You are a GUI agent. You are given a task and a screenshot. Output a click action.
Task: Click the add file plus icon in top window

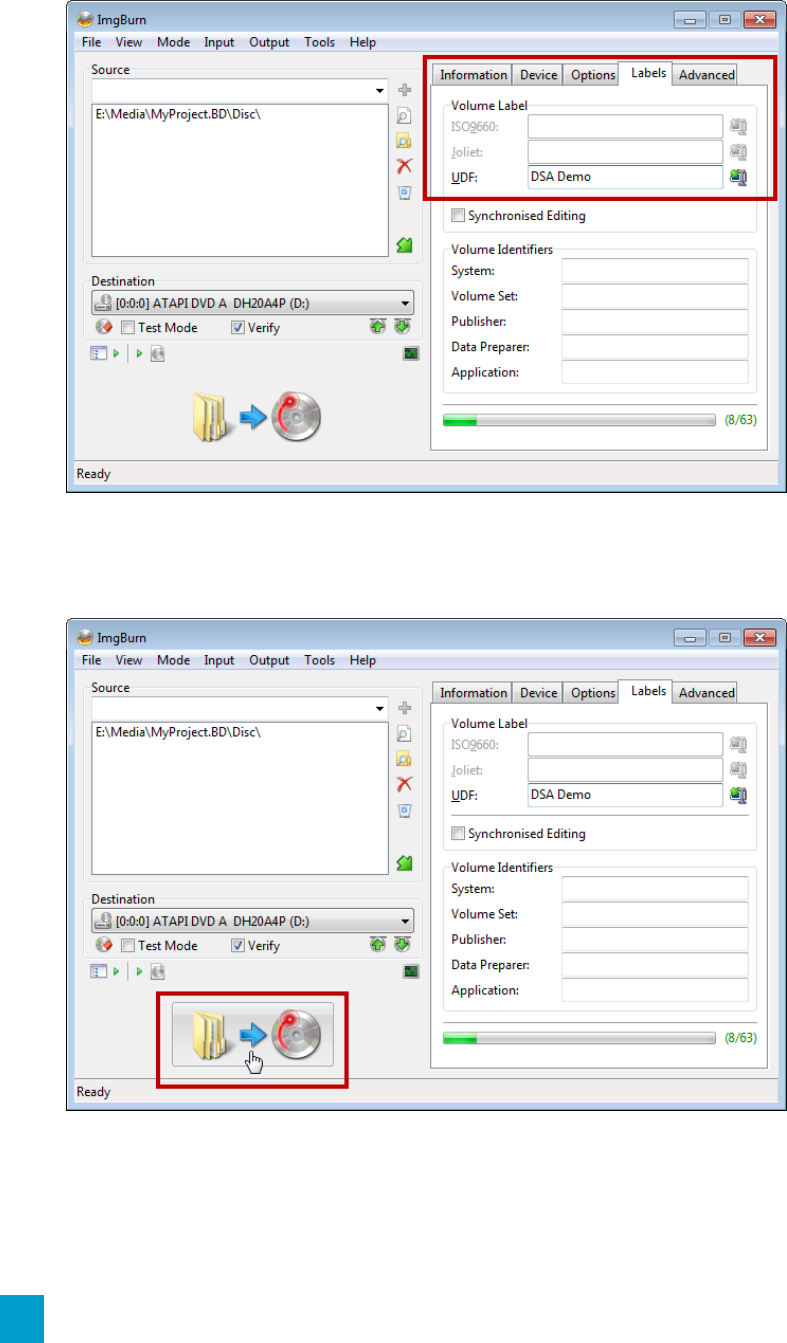pos(405,90)
